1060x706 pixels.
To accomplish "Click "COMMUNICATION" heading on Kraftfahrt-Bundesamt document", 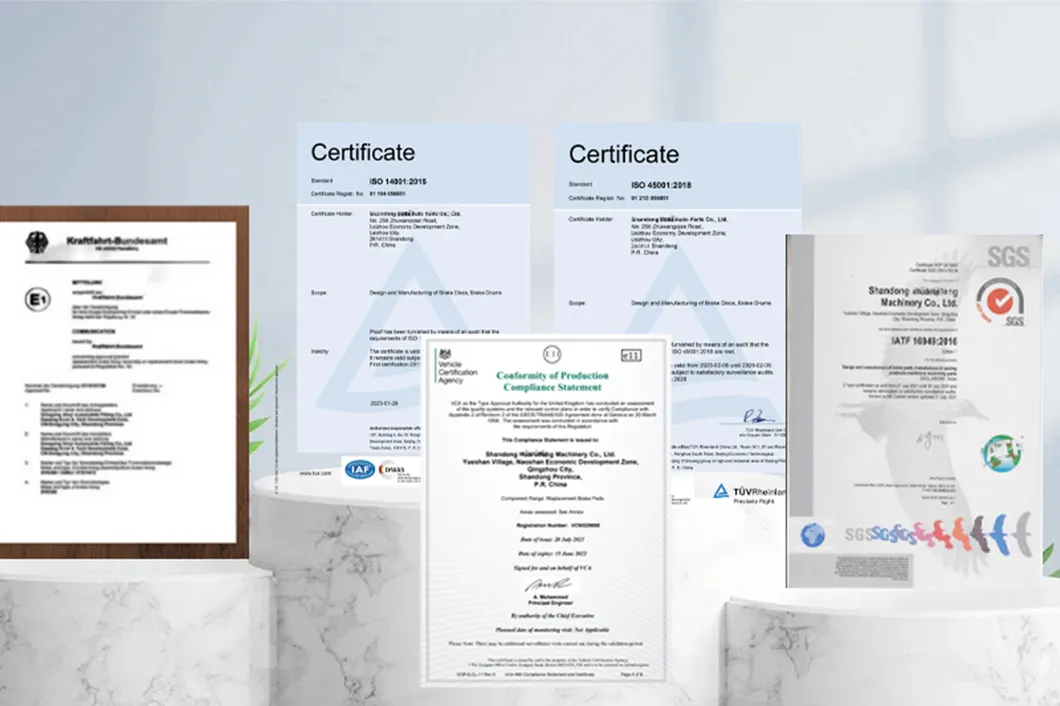I will [x=94, y=331].
